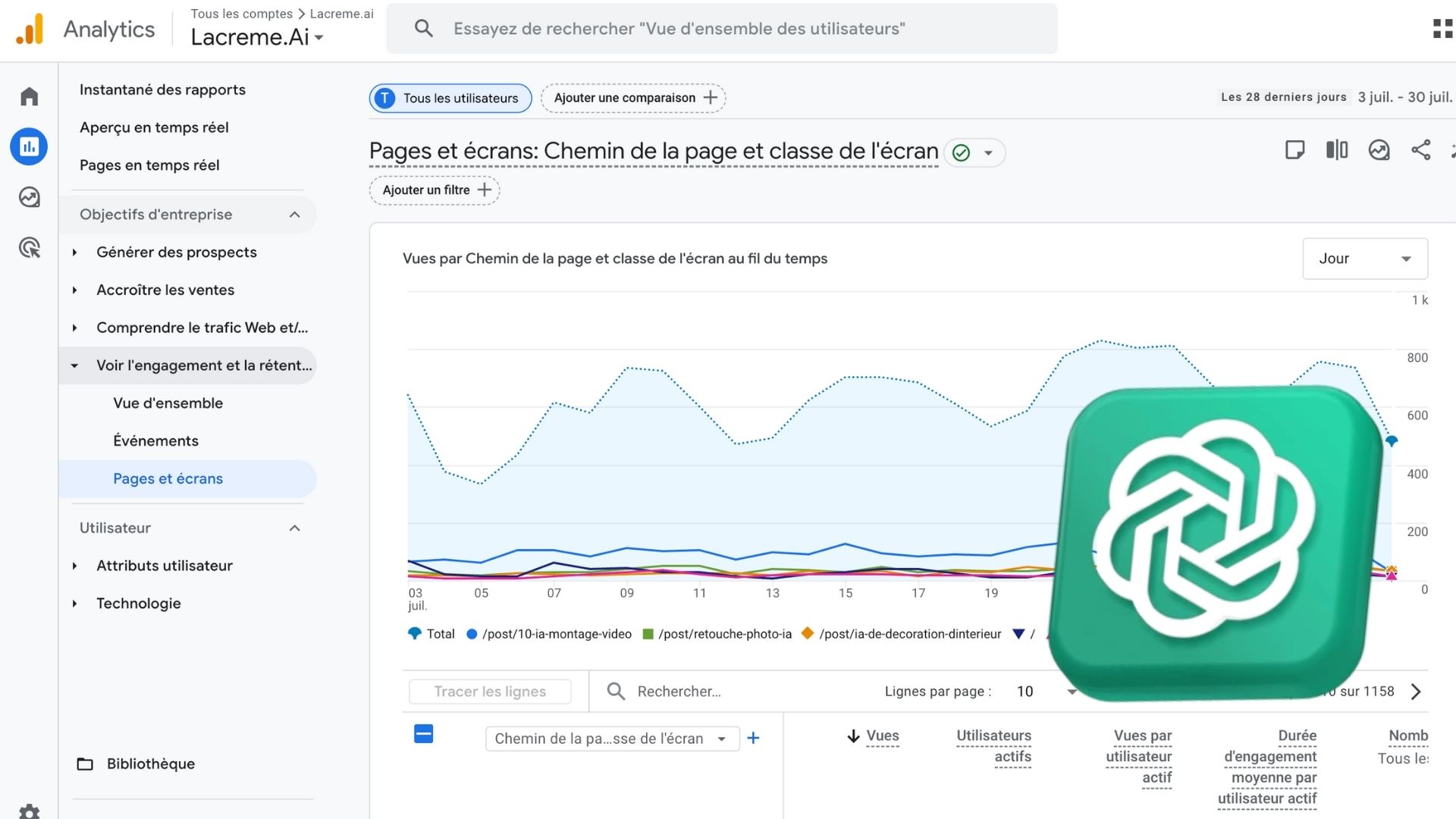This screenshot has width=1456, height=819.
Task: Open the Advertising section icon
Action: [29, 248]
